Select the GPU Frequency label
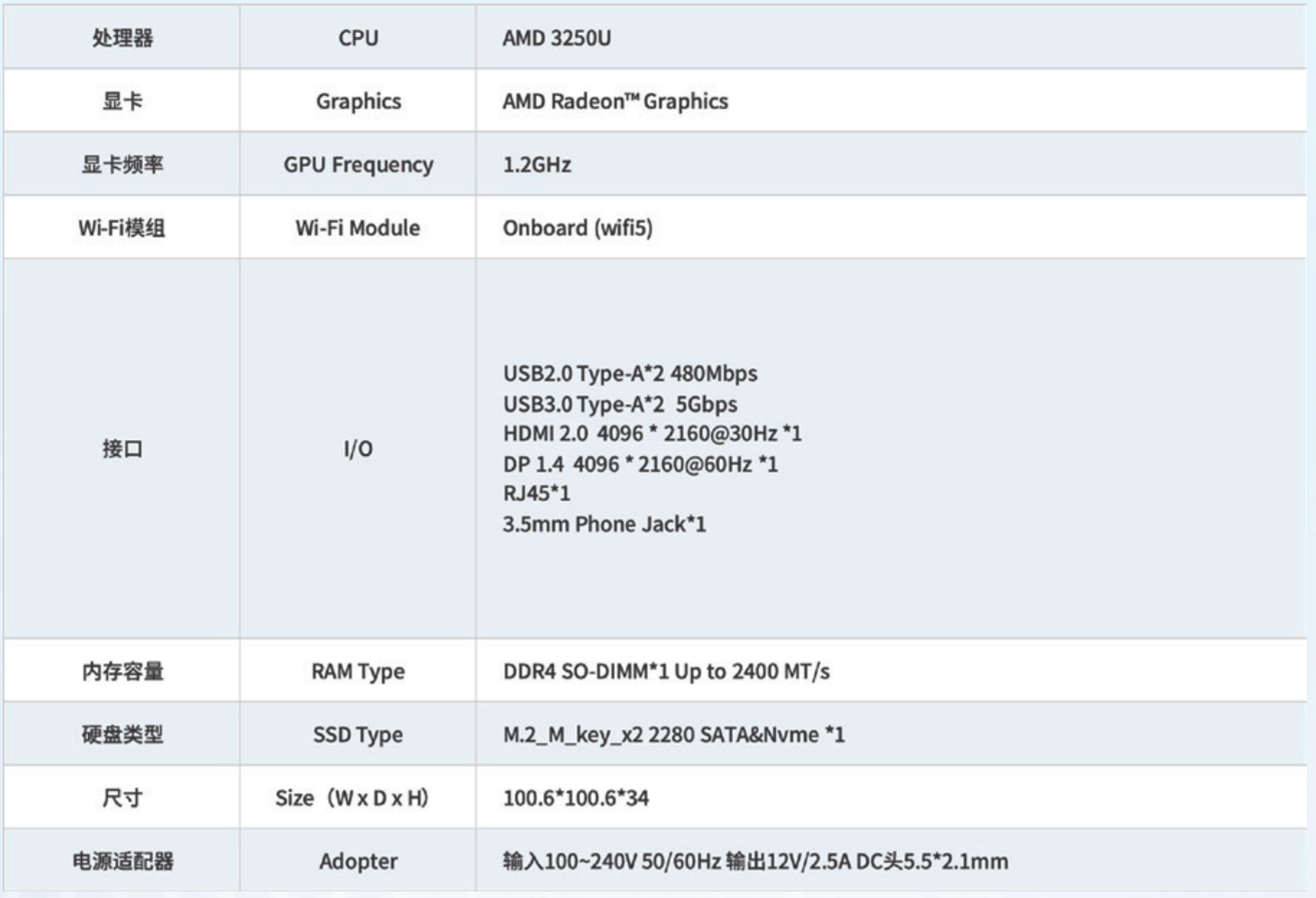 (358, 164)
